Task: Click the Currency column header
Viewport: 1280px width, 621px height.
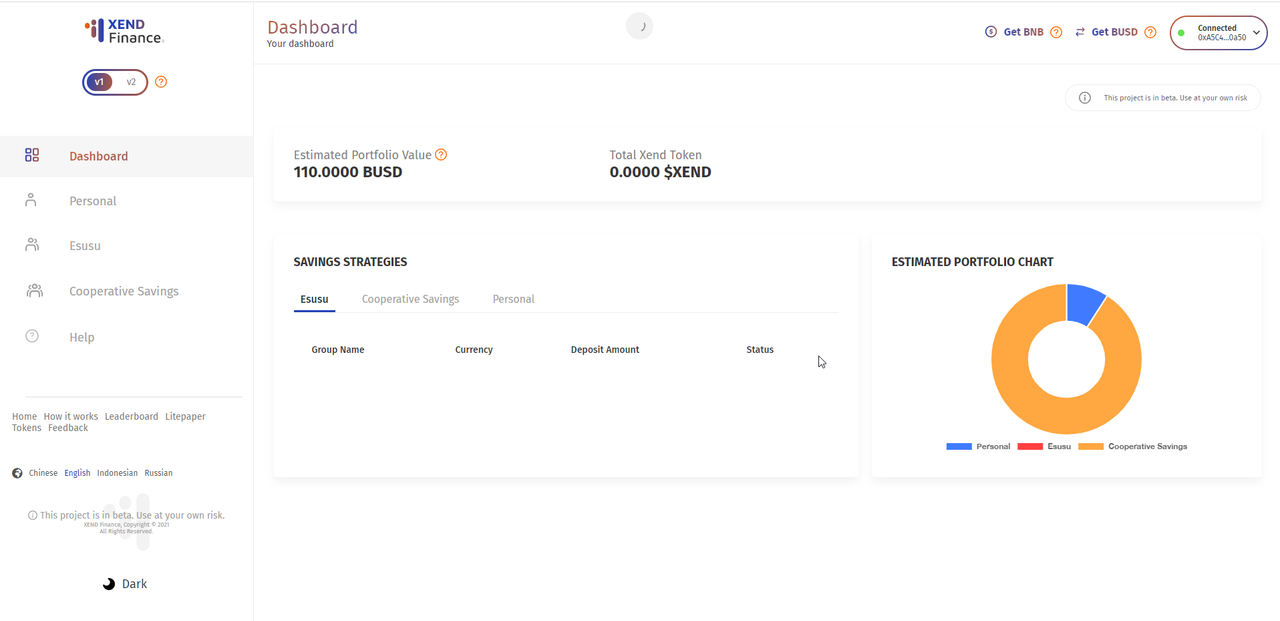Action: [474, 350]
